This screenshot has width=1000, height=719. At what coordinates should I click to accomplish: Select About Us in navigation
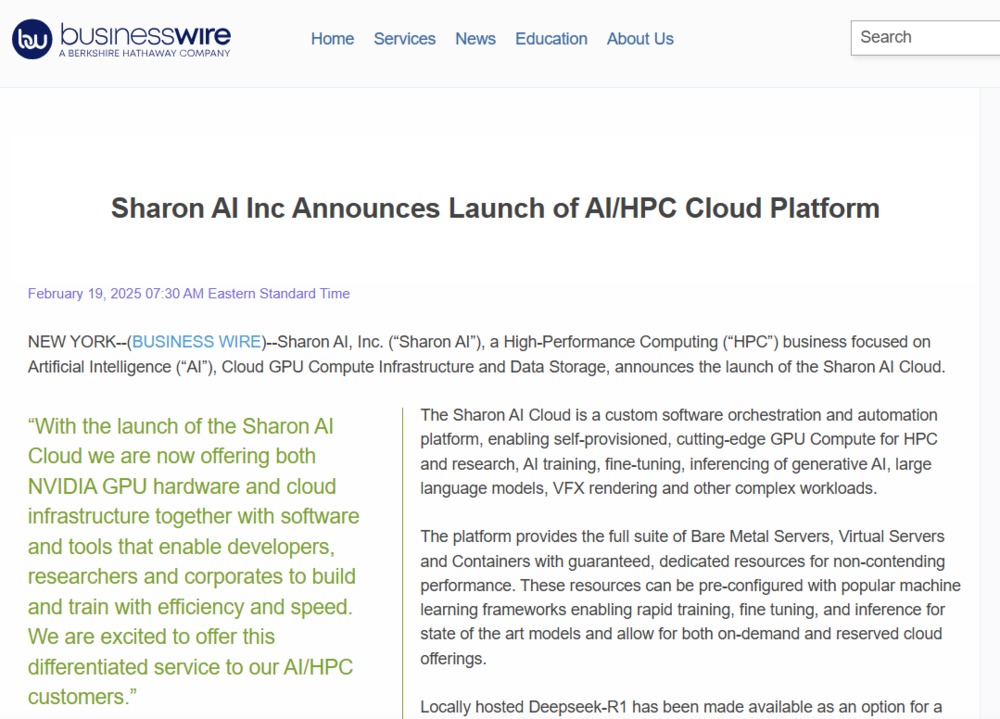pos(640,39)
